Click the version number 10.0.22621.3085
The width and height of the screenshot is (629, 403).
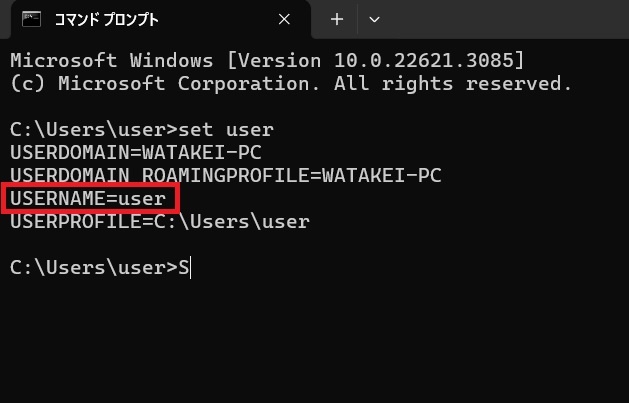[x=424, y=61]
